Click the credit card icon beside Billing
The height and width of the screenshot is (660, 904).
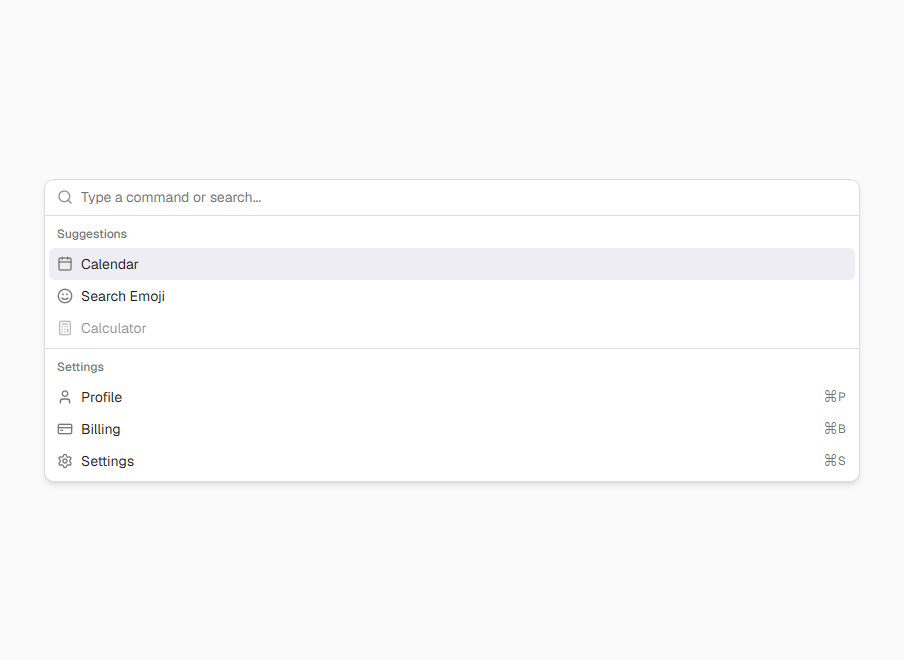click(65, 429)
